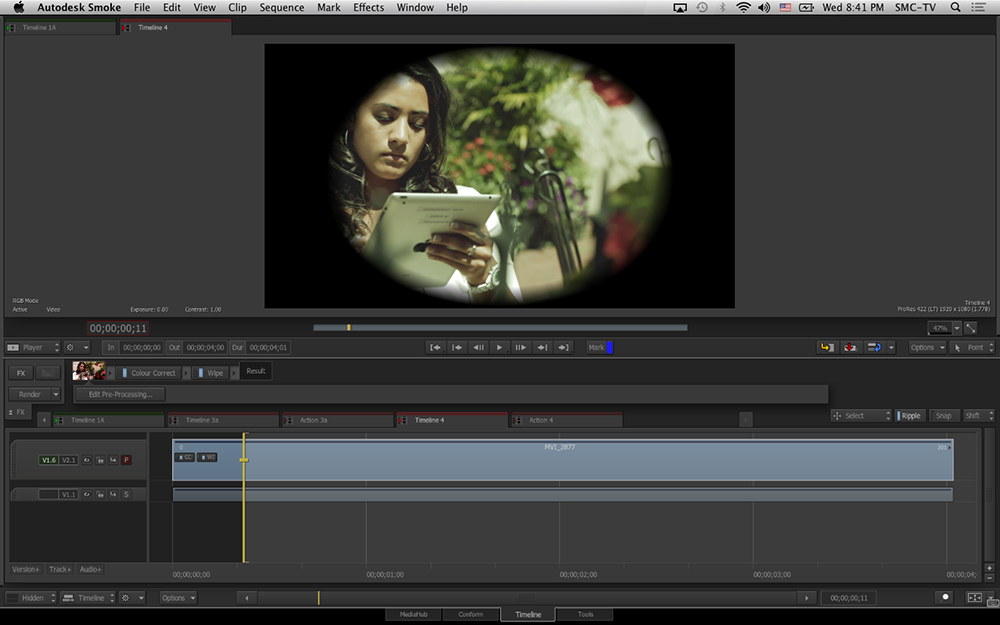
Task: Click the viewer scrub bar under the image
Action: click(x=500, y=327)
